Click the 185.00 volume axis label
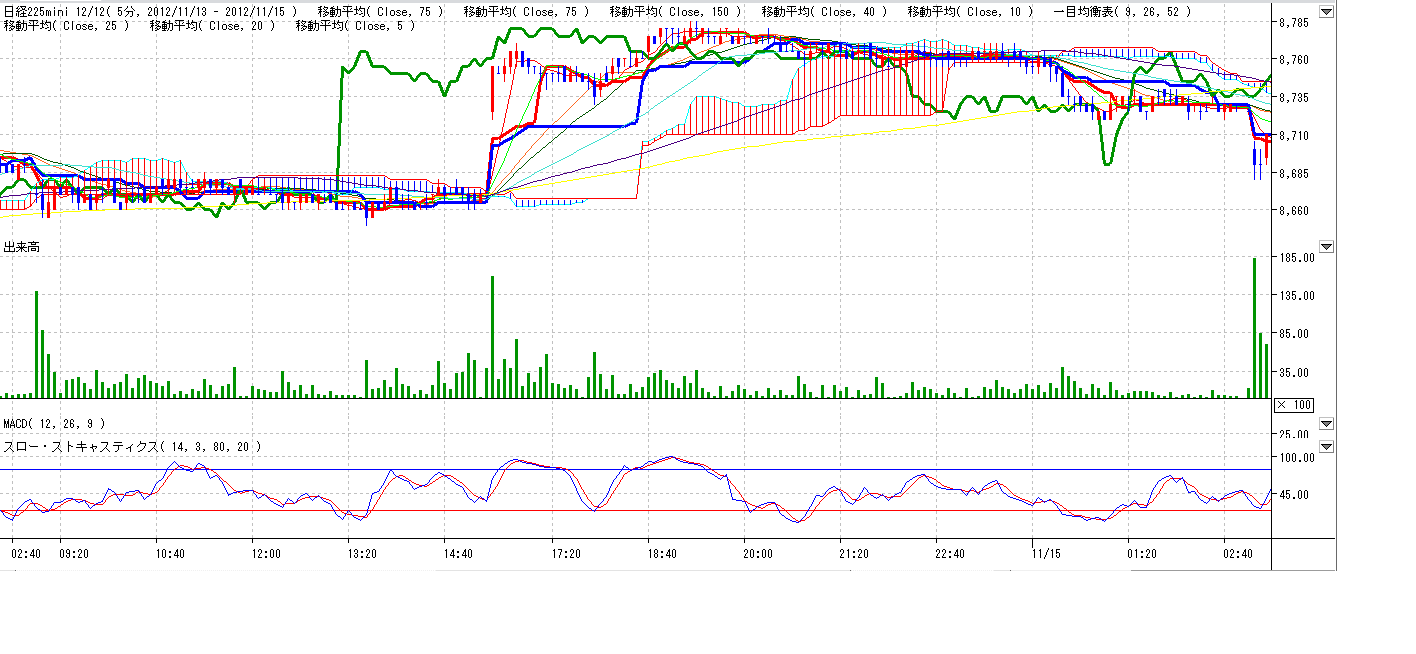The width and height of the screenshot is (1416, 654). 1297,258
